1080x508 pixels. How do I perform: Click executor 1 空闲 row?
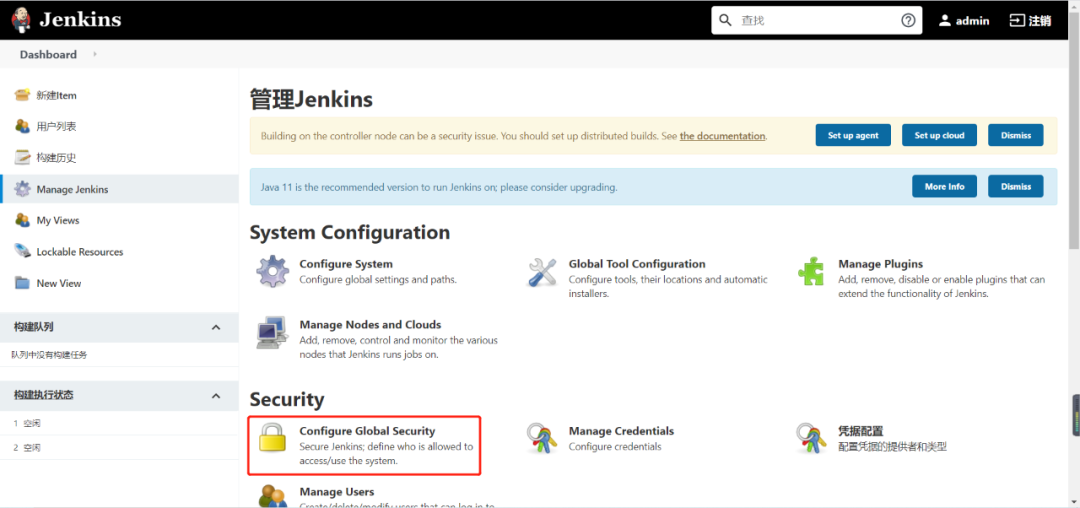119,423
